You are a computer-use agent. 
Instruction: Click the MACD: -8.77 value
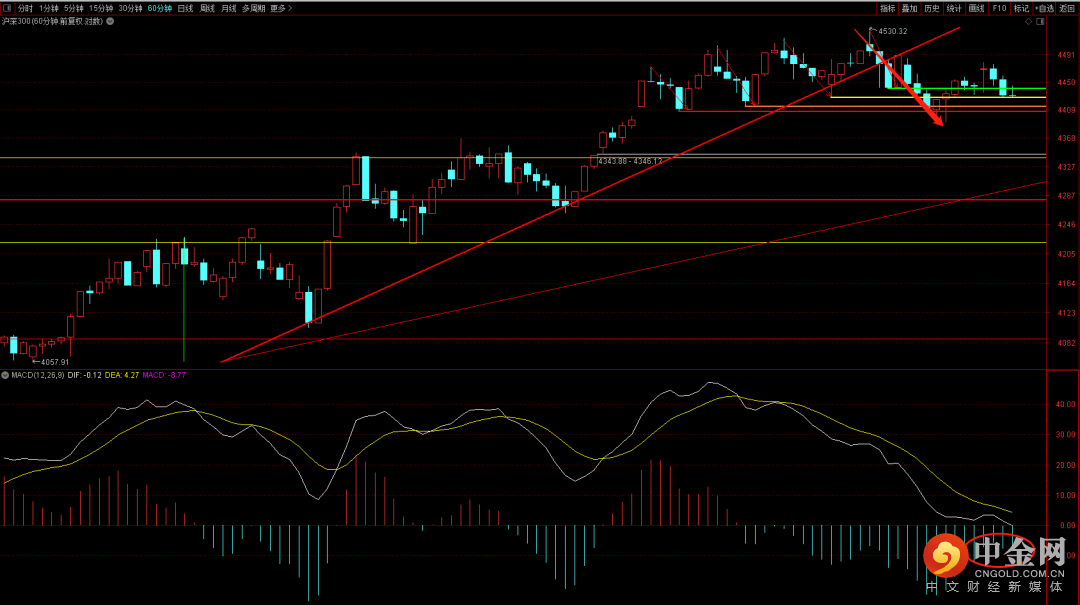coord(164,376)
